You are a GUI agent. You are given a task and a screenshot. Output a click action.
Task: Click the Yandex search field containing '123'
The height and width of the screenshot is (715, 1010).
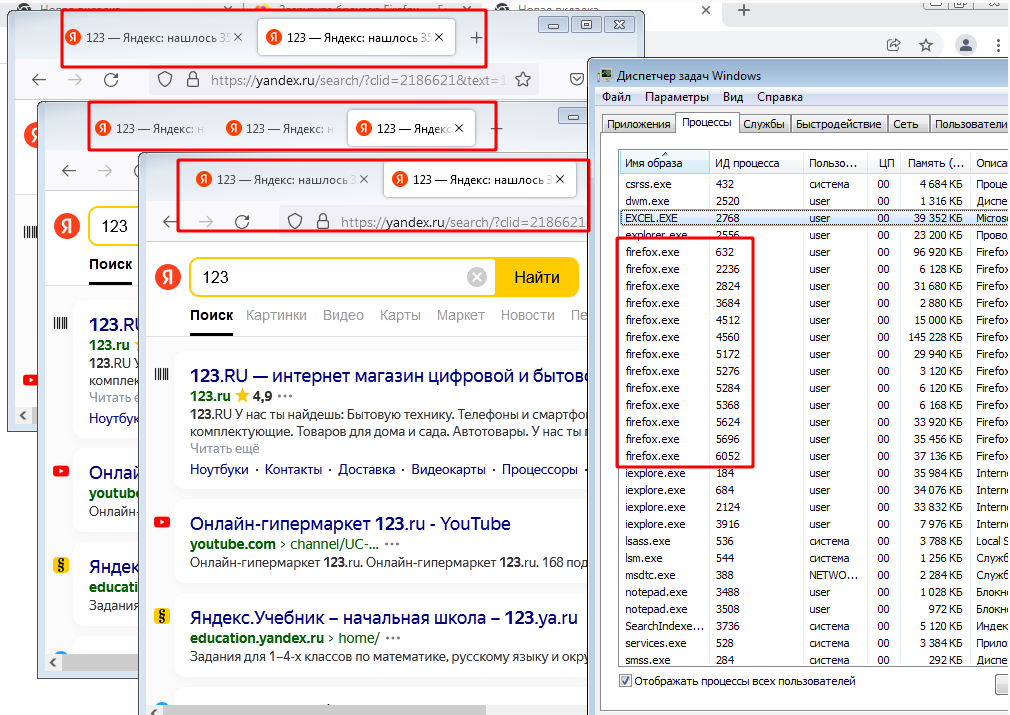tap(330, 277)
